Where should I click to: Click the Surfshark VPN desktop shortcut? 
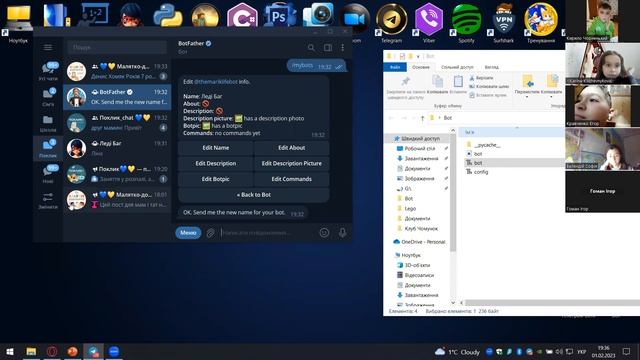[x=504, y=22]
